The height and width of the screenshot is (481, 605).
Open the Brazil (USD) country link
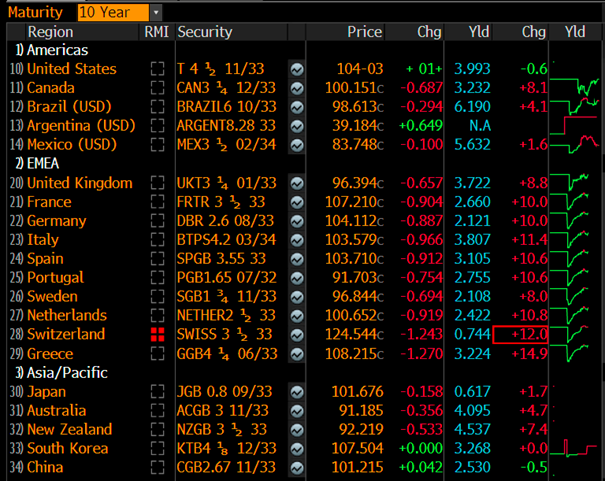69,107
